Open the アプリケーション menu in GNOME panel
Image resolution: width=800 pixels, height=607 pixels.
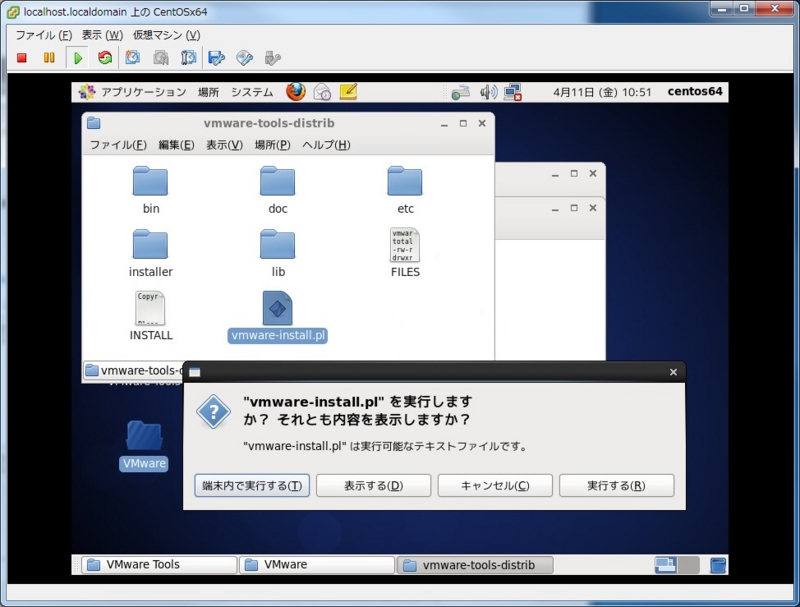click(133, 92)
